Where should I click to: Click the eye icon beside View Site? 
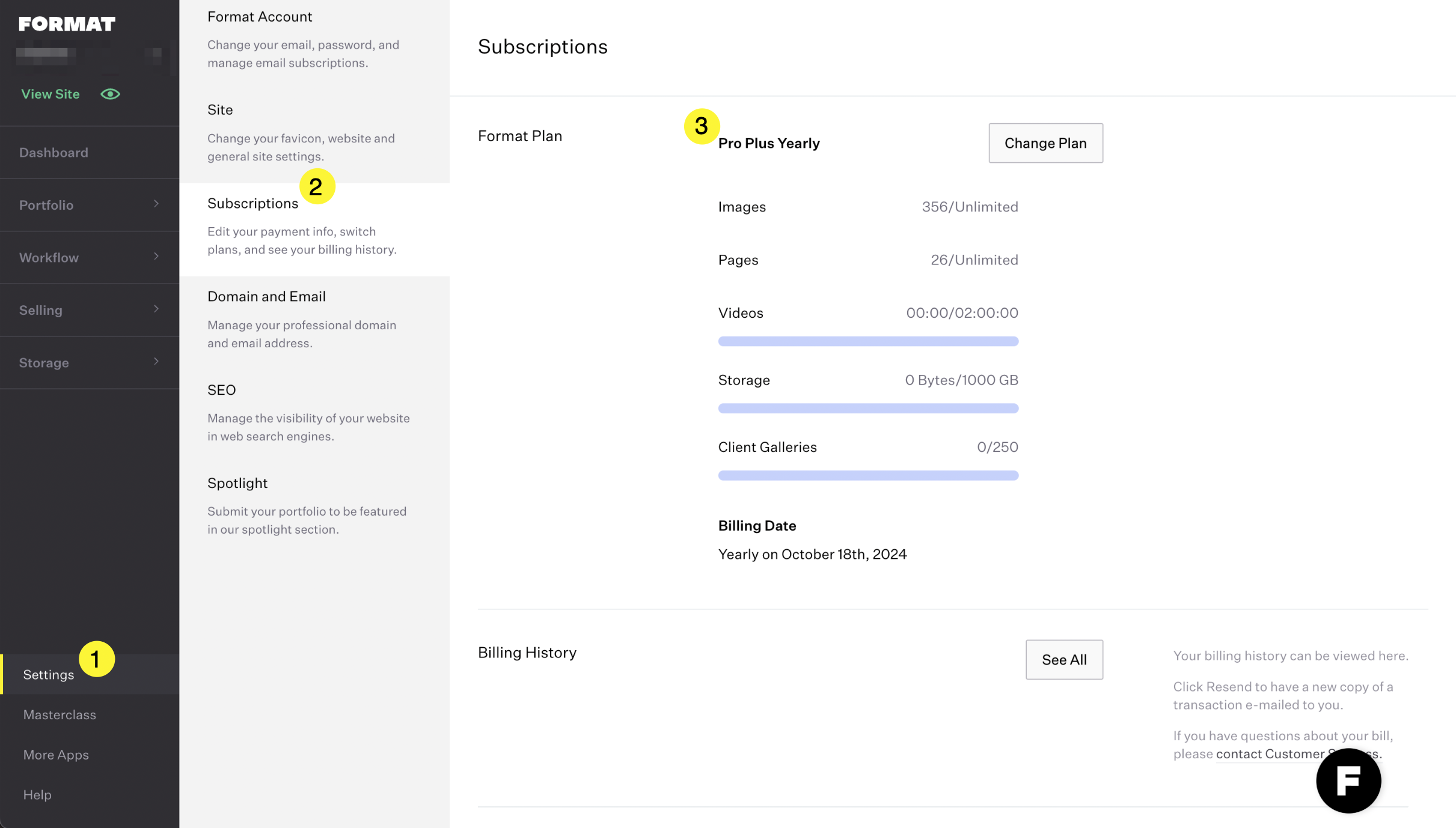click(110, 94)
